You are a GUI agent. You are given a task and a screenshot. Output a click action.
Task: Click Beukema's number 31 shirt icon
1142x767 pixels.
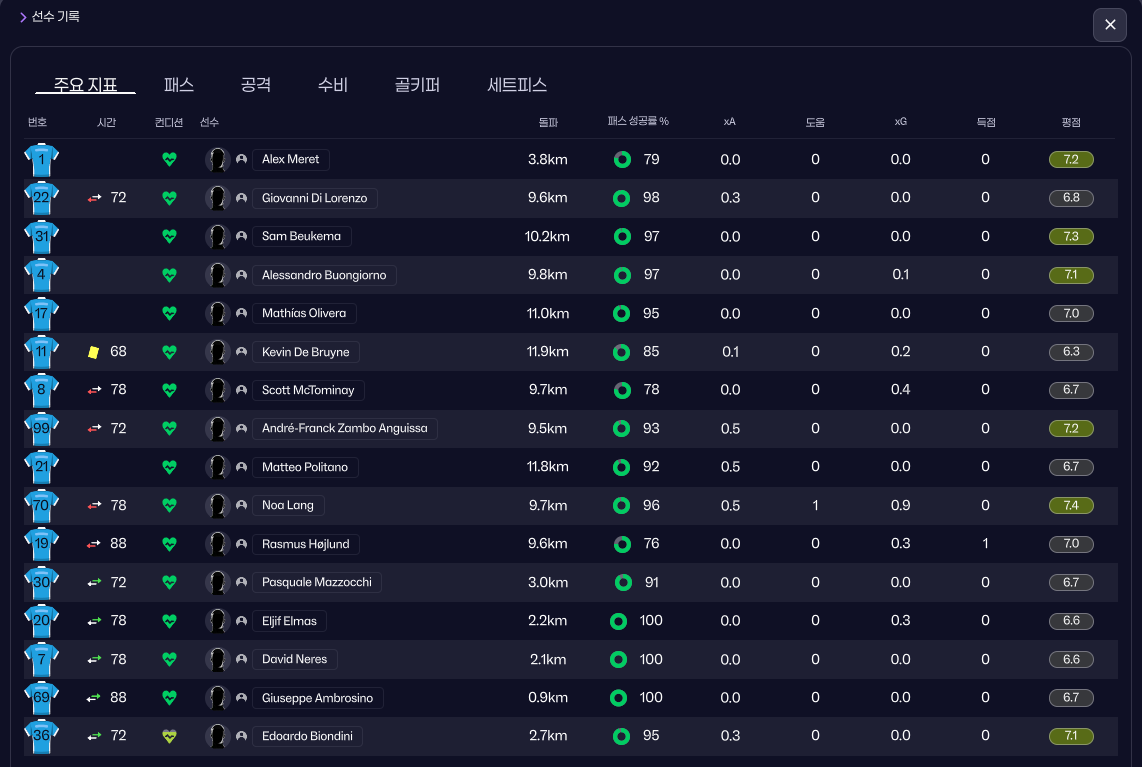(x=42, y=236)
